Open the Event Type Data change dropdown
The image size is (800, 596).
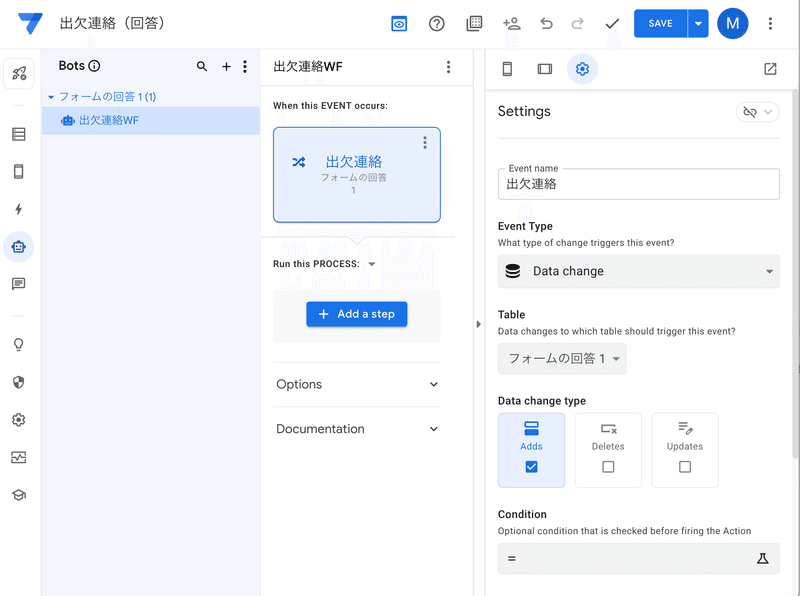(x=638, y=271)
